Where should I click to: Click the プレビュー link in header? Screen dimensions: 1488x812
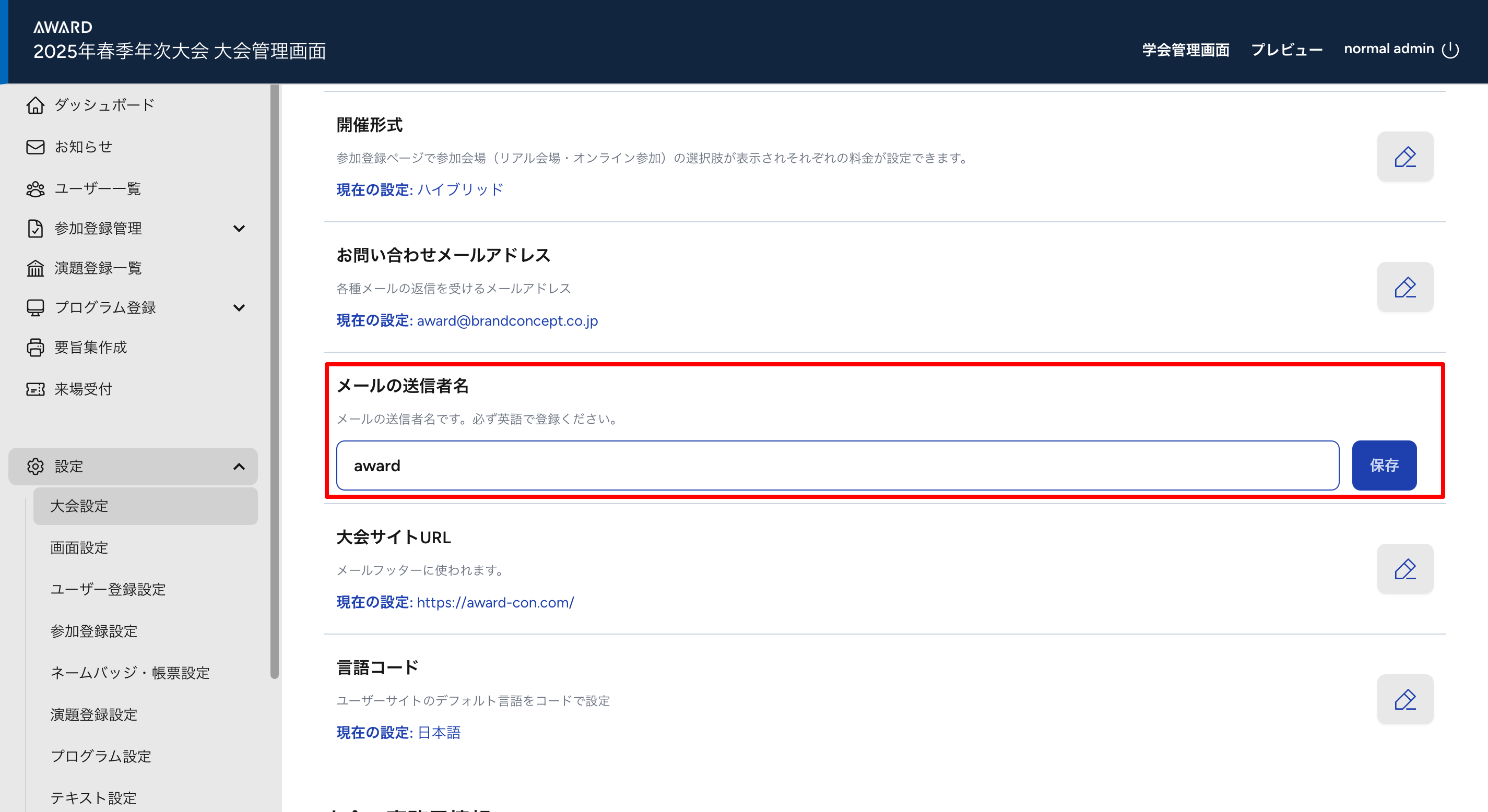1286,50
